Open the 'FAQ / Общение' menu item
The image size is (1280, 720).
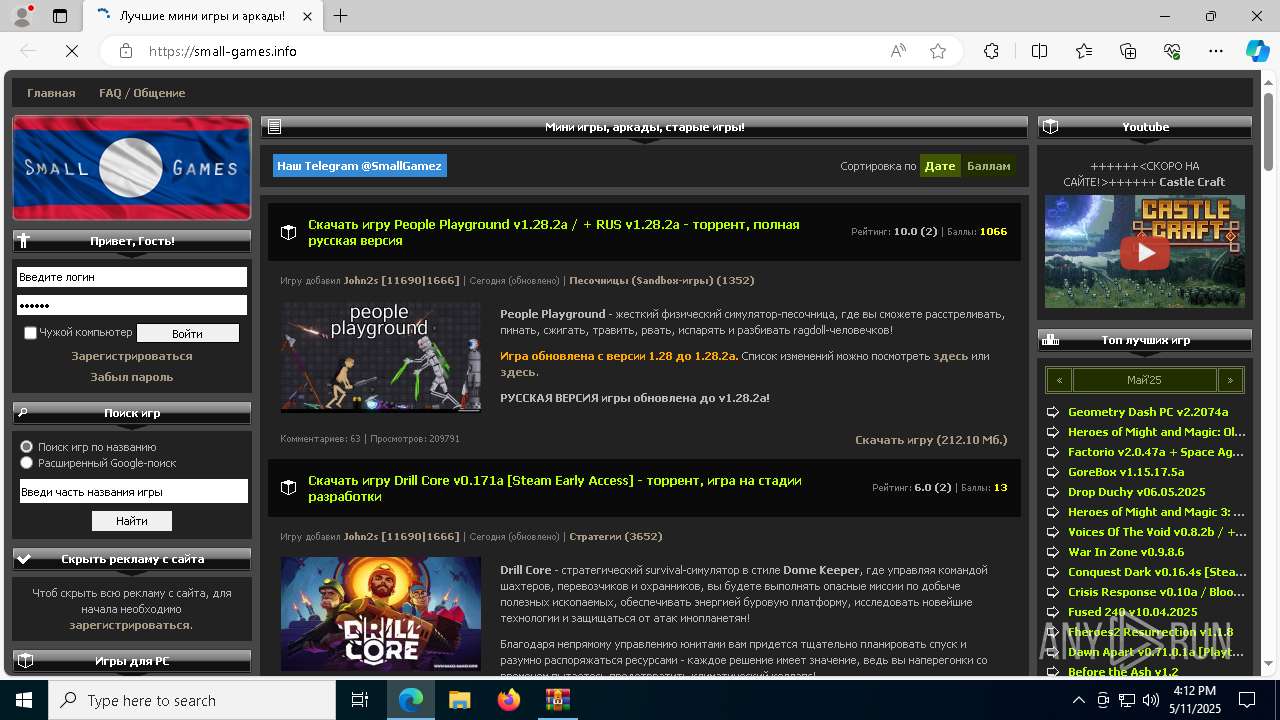tap(142, 93)
